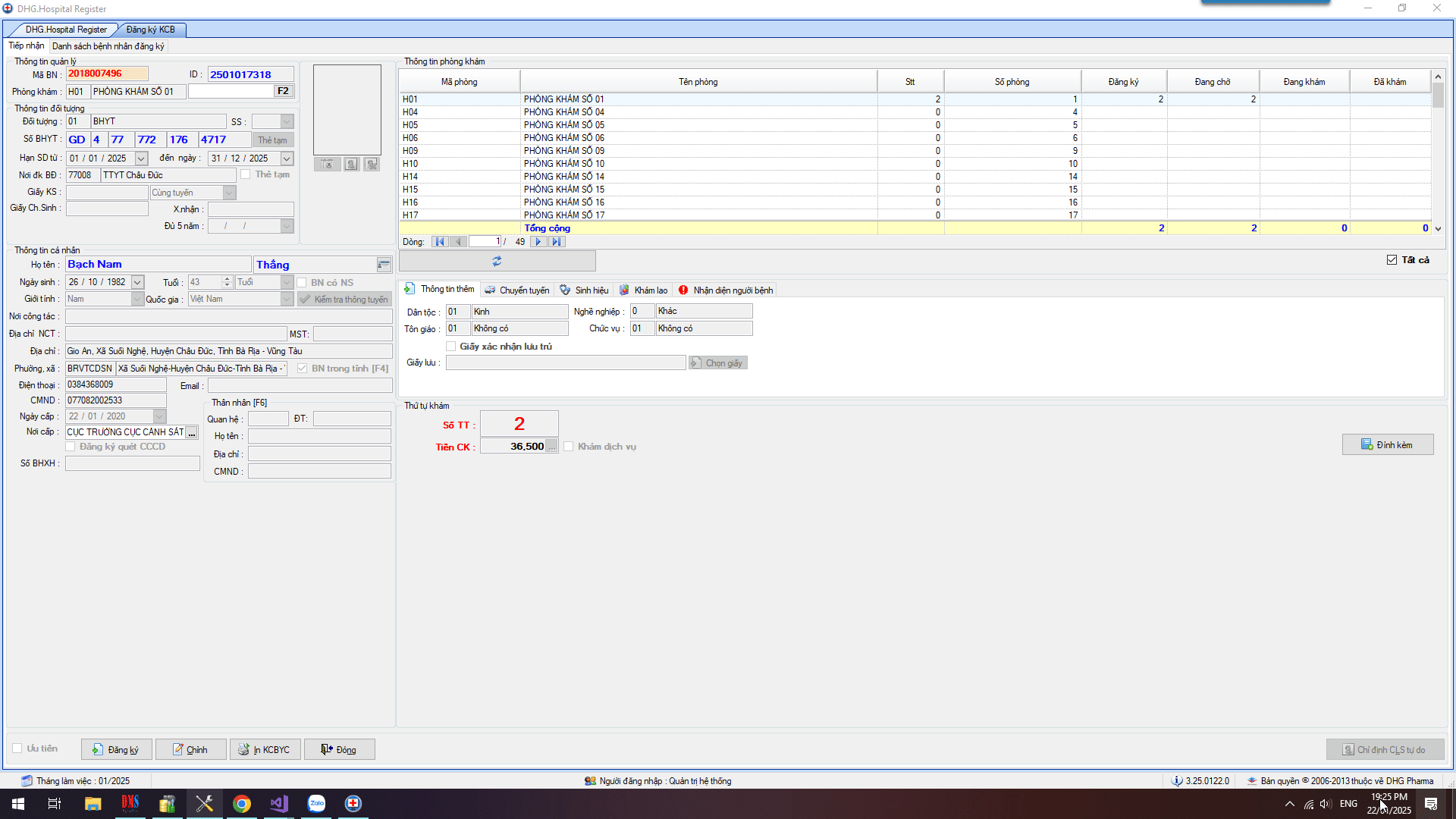The height and width of the screenshot is (819, 1456).
Task: Enable Giấy xác nhận lưu trú checkbox
Action: pyautogui.click(x=451, y=347)
